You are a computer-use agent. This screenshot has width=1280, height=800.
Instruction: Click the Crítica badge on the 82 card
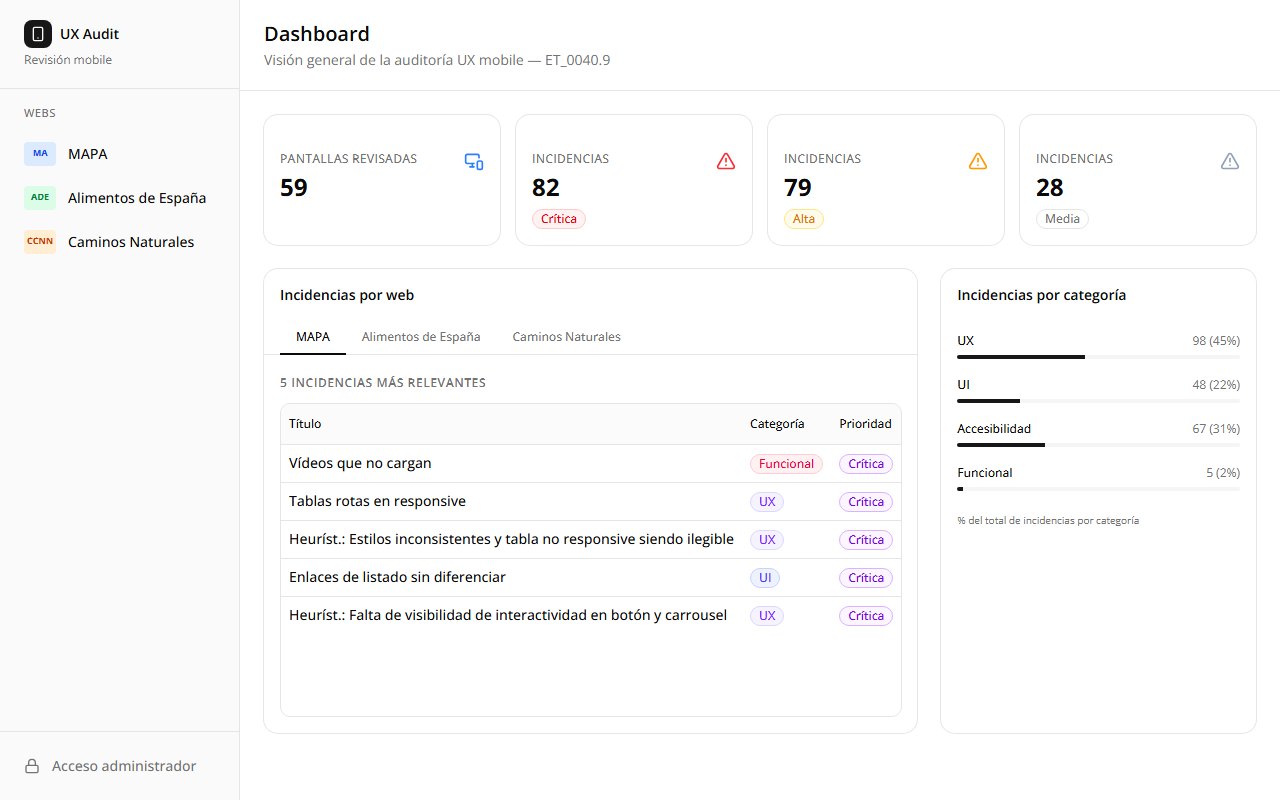pos(559,219)
